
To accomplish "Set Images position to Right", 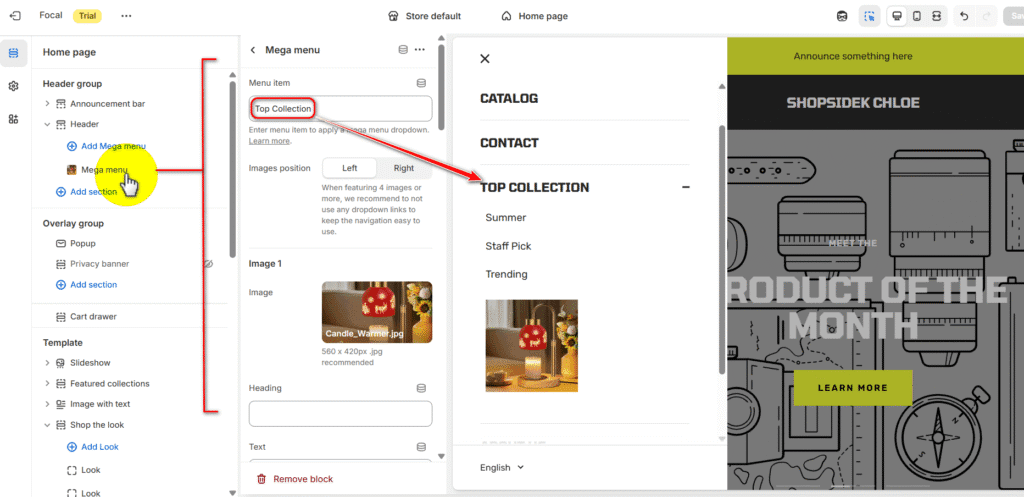I will point(404,168).
